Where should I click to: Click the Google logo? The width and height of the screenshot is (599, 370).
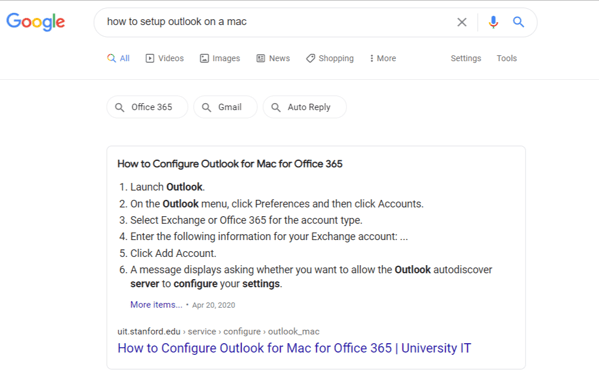pyautogui.click(x=36, y=22)
